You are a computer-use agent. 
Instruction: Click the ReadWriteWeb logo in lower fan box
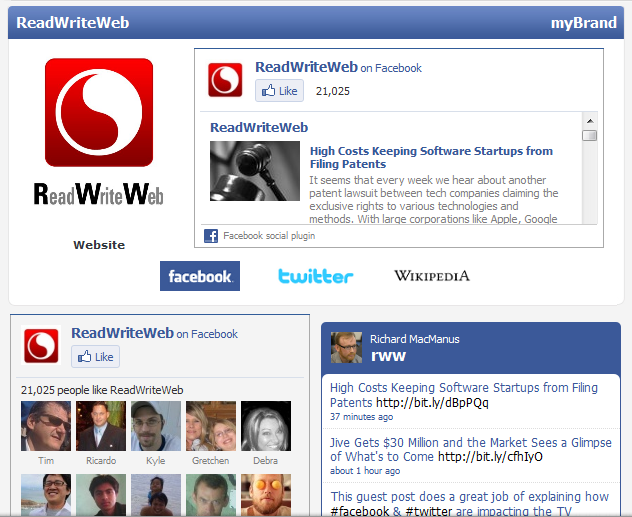coord(41,345)
